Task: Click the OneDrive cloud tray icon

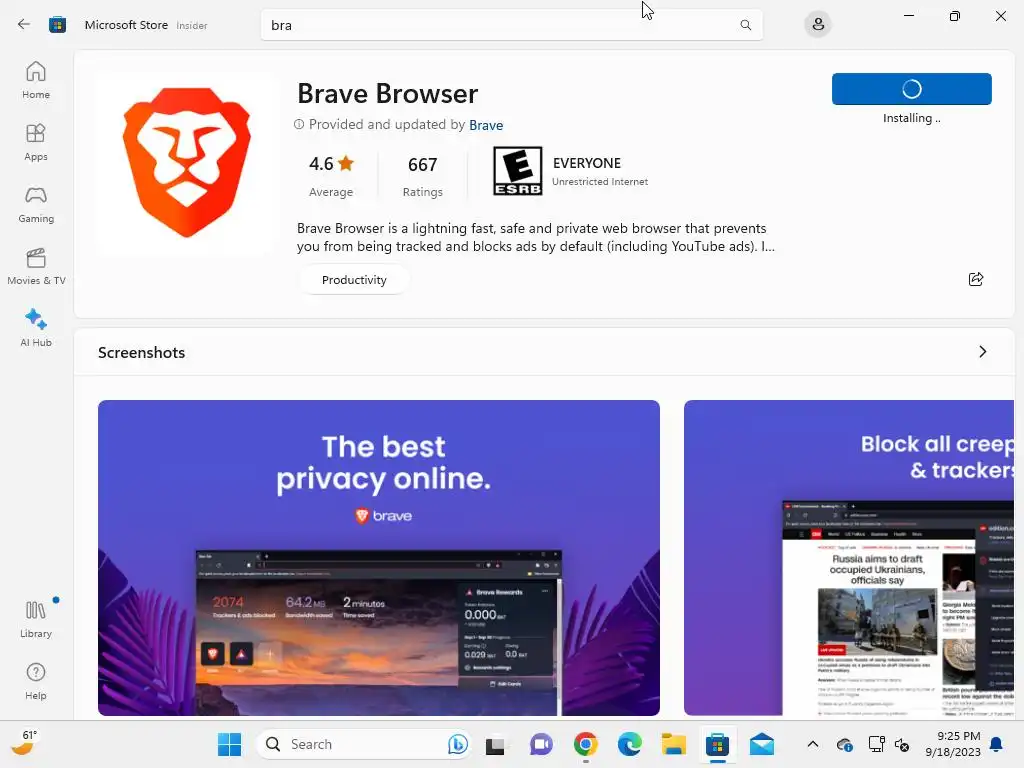Action: coord(844,744)
